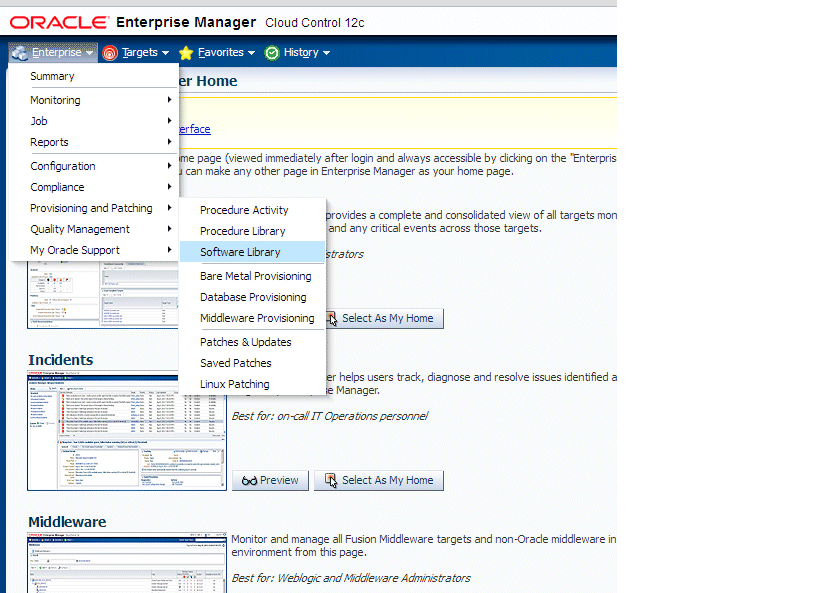The image size is (840, 593).
Task: Click the 'Cloud Control 12c' title text
Action: click(315, 23)
